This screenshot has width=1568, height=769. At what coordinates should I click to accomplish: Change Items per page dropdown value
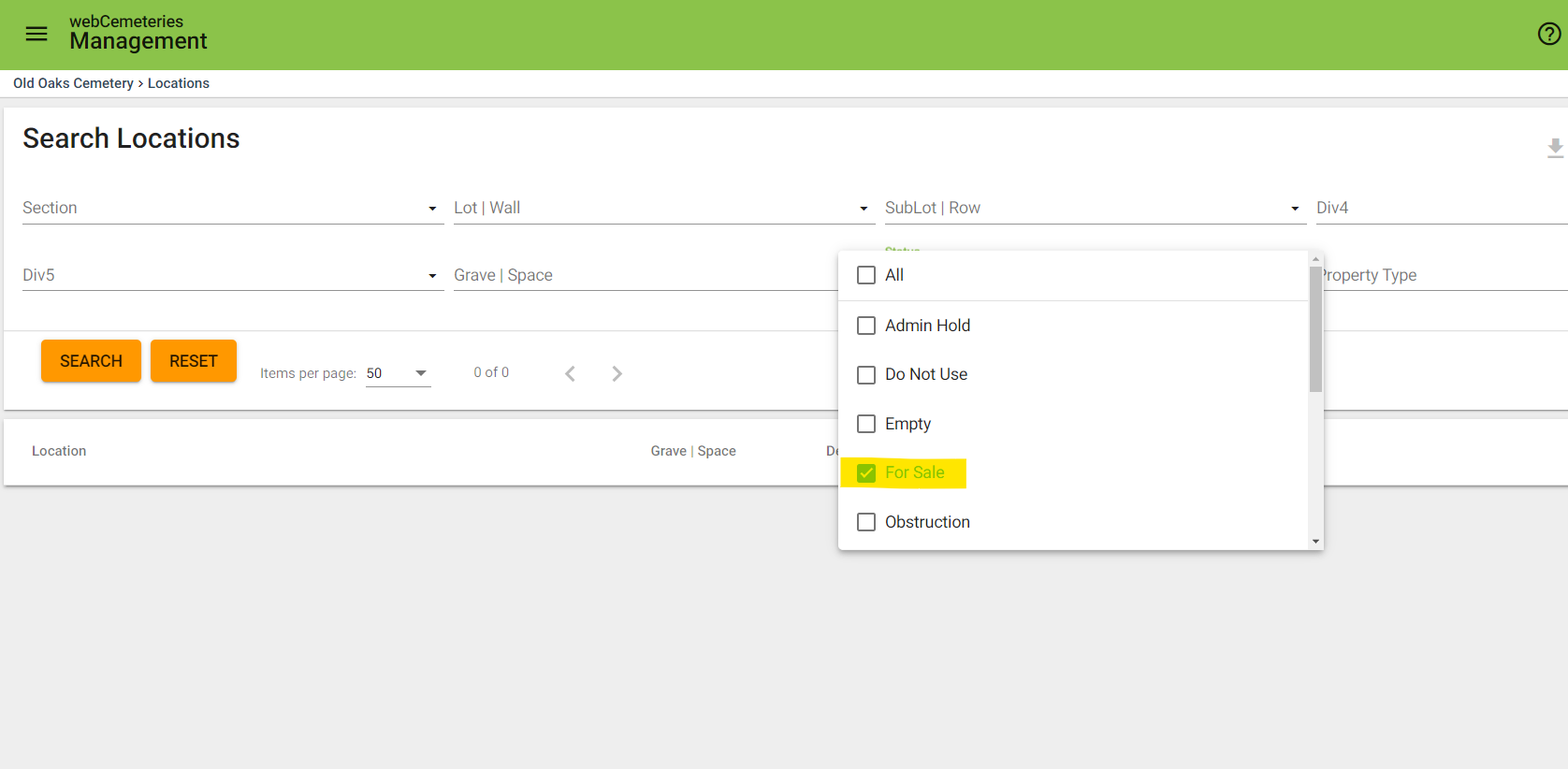[x=398, y=373]
